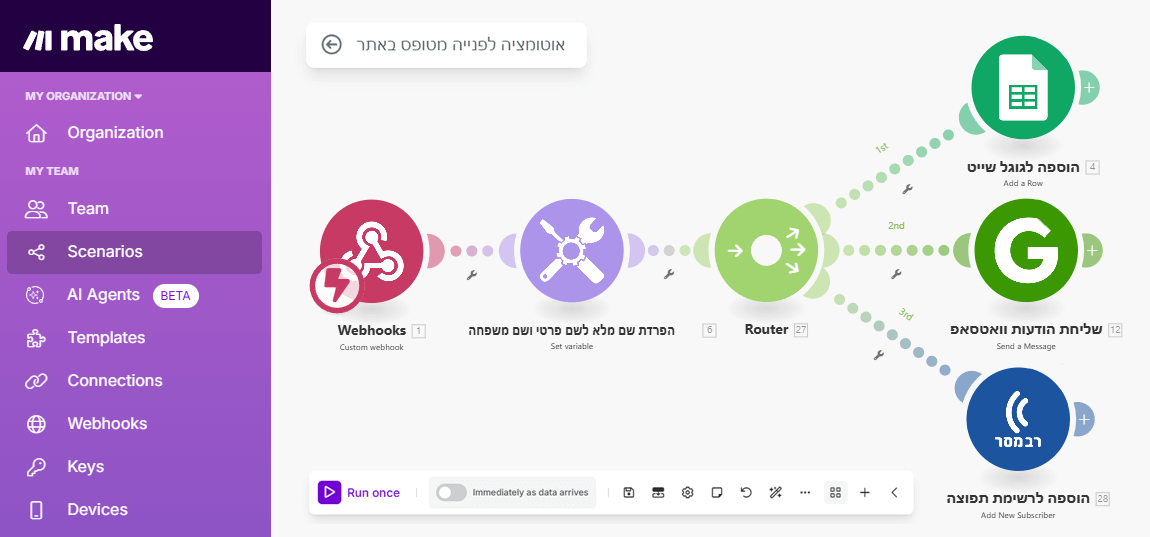
Task: Click module number 12 badge
Action: pyautogui.click(x=1116, y=330)
